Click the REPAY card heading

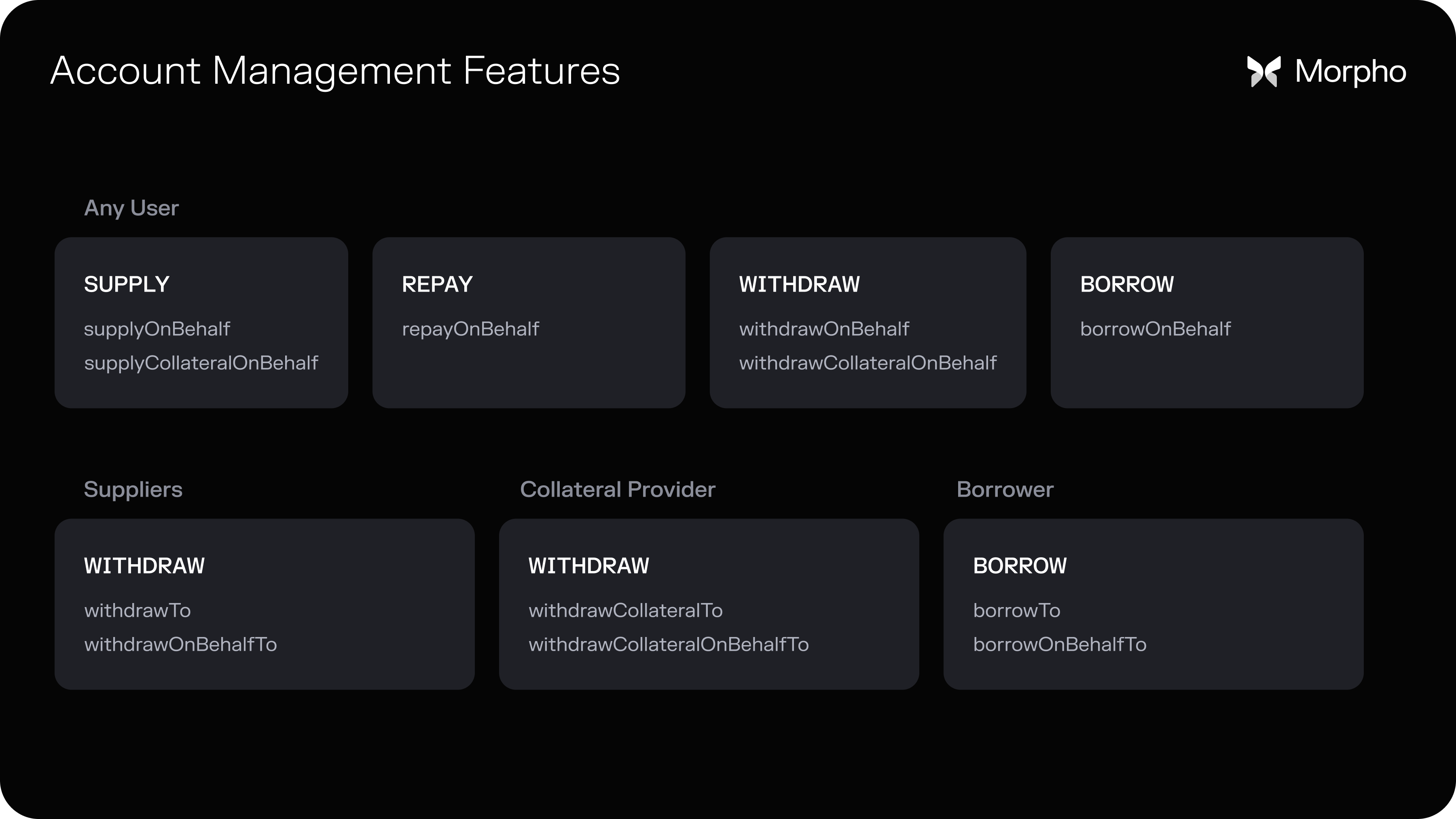437,284
